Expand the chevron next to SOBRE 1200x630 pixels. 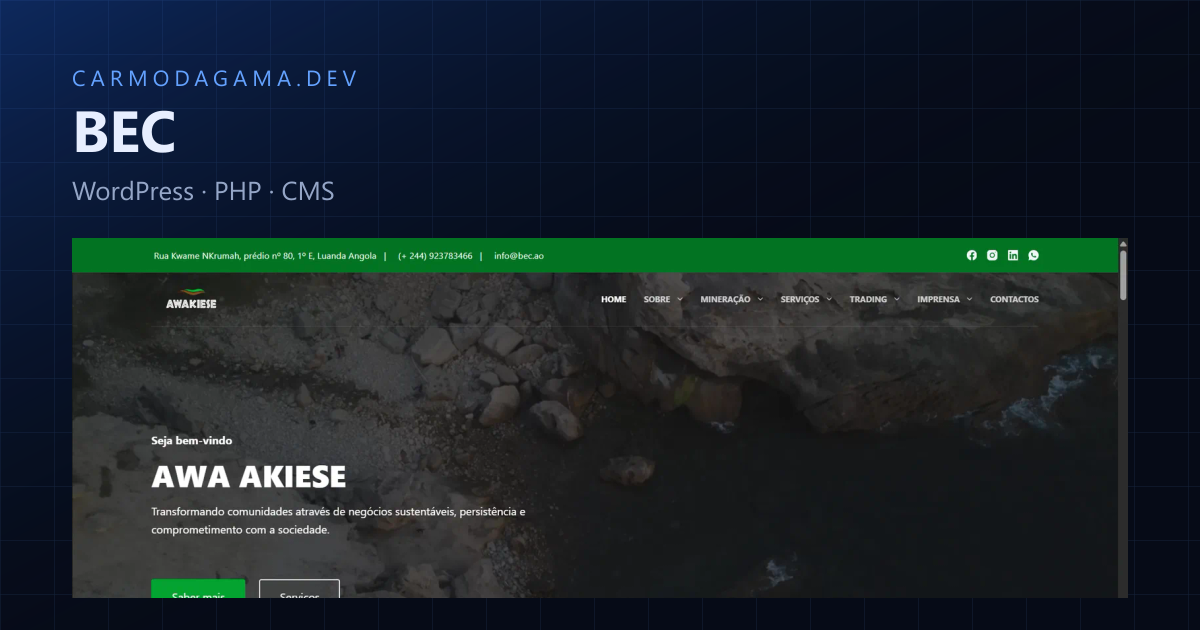point(680,299)
